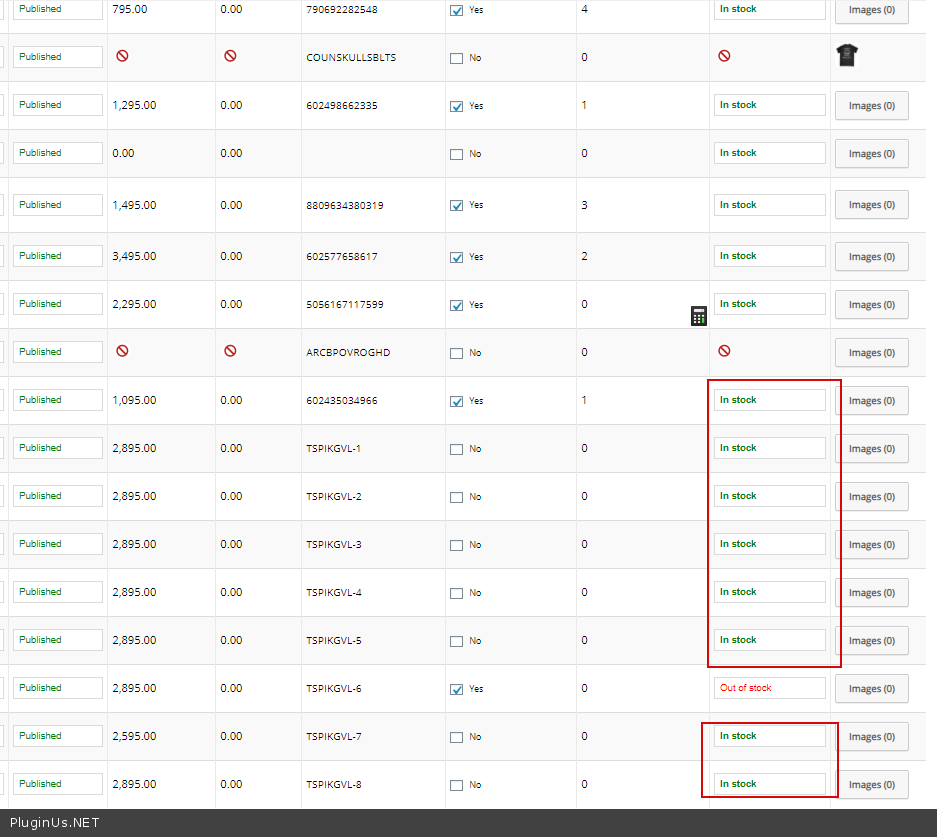Click the calculator icon beside the stock status
This screenshot has height=837, width=937.
coord(699,316)
